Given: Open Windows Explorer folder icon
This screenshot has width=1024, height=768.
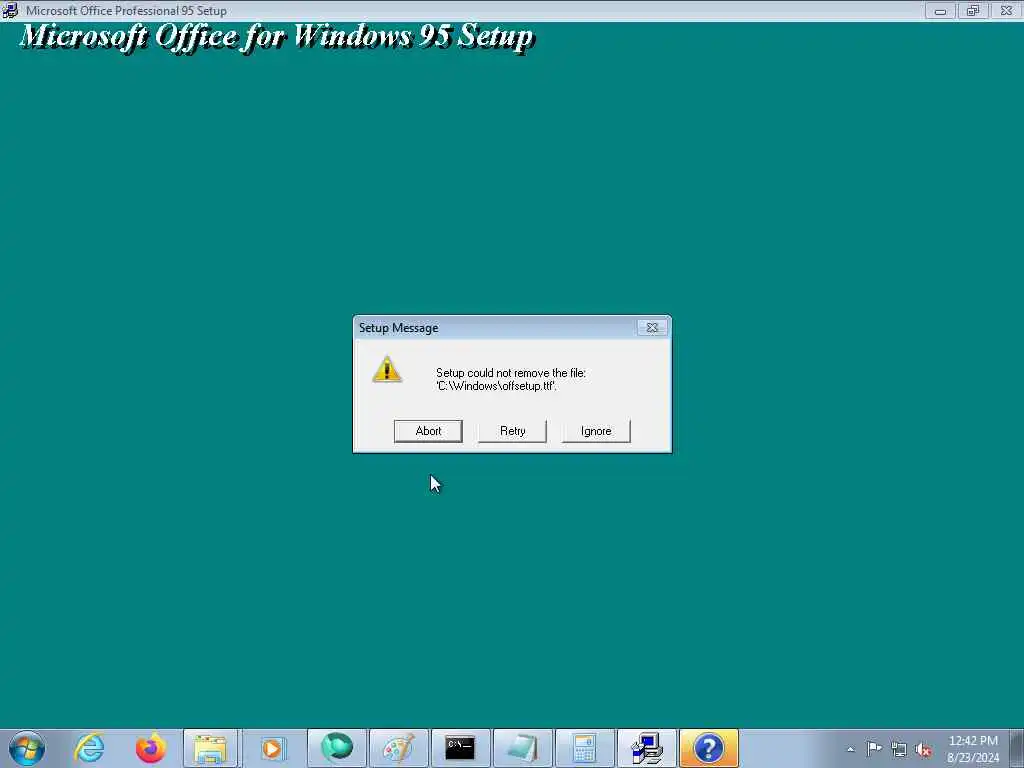Looking at the screenshot, I should 211,748.
